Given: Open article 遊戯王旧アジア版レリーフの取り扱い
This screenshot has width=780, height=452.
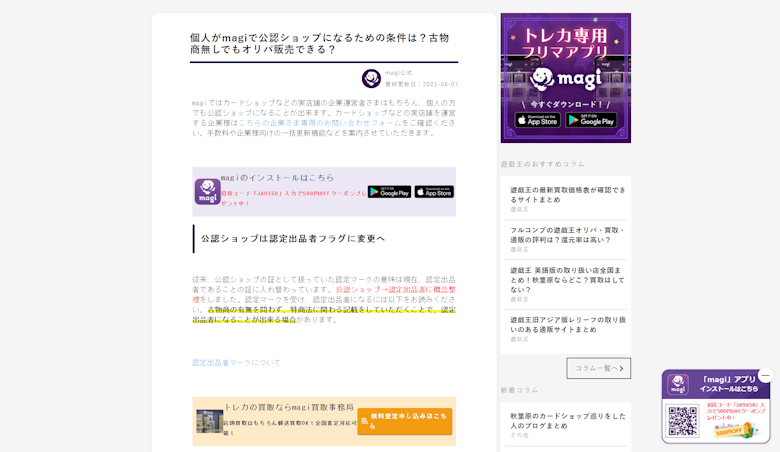Looking at the screenshot, I should point(567,324).
